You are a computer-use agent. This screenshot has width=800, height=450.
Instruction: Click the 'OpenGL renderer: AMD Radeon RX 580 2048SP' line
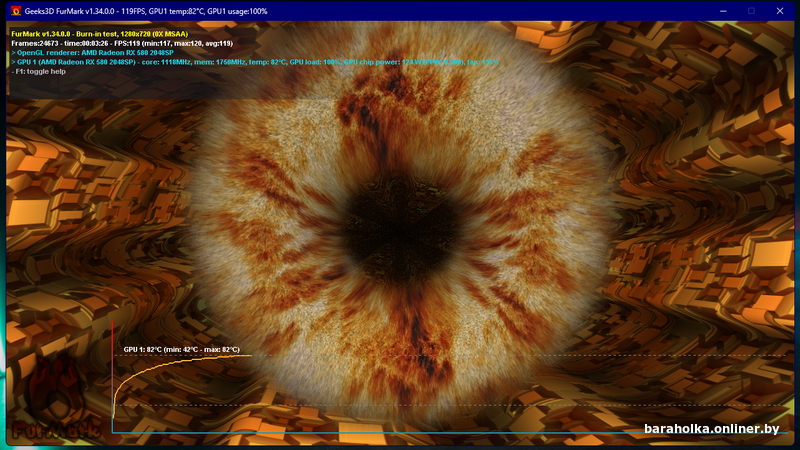pos(92,53)
